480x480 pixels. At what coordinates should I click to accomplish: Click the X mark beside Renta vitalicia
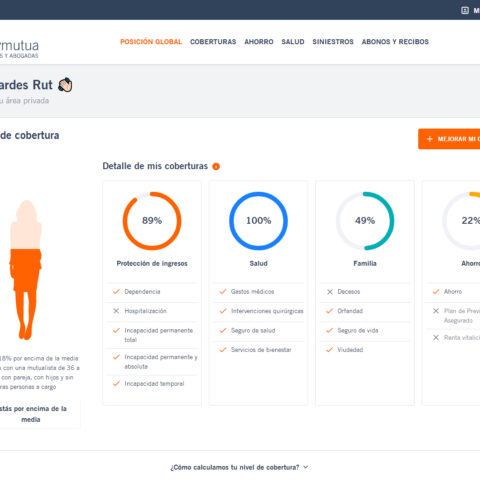436,338
